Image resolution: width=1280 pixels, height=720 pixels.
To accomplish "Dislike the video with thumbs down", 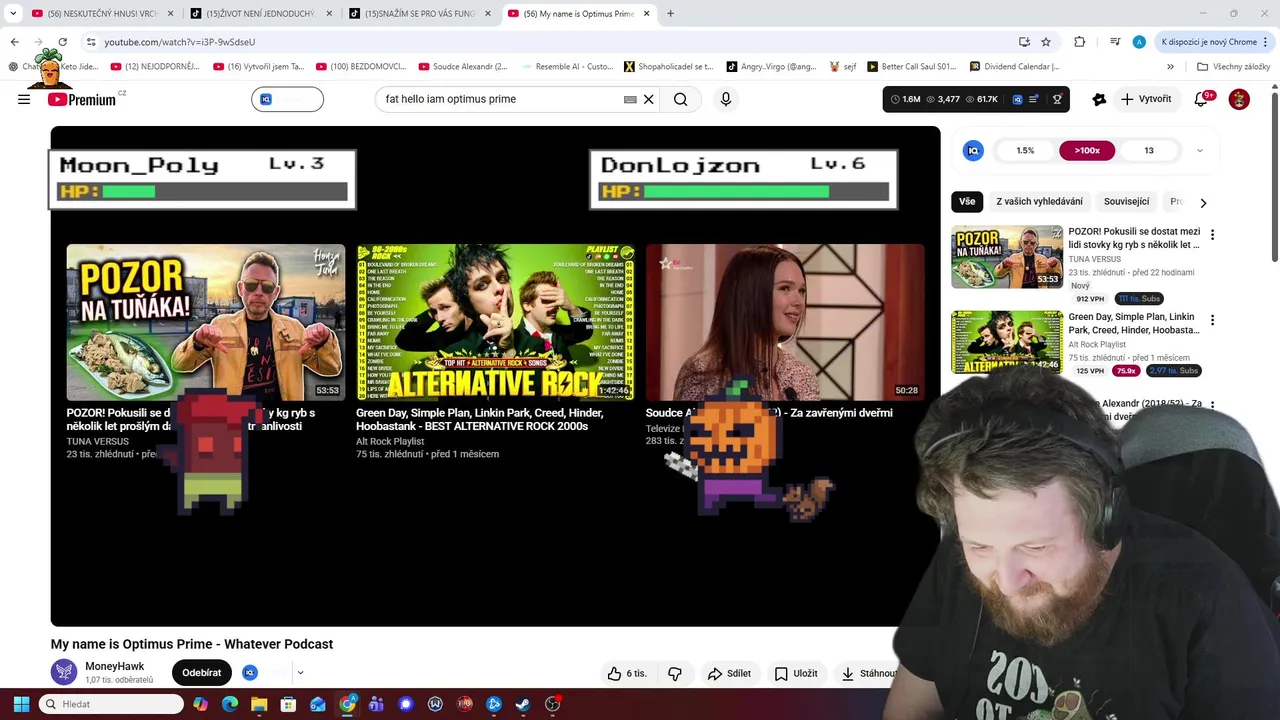I will (x=675, y=673).
